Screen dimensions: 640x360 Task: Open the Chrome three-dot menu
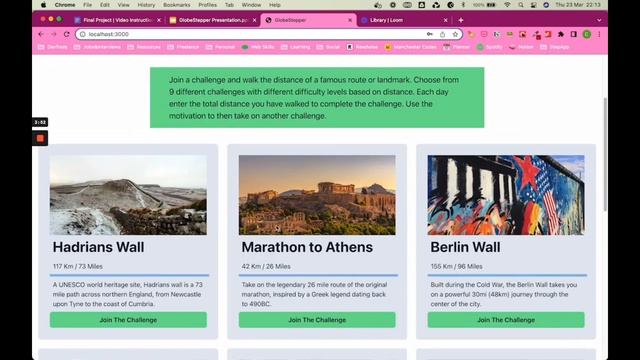coord(599,34)
